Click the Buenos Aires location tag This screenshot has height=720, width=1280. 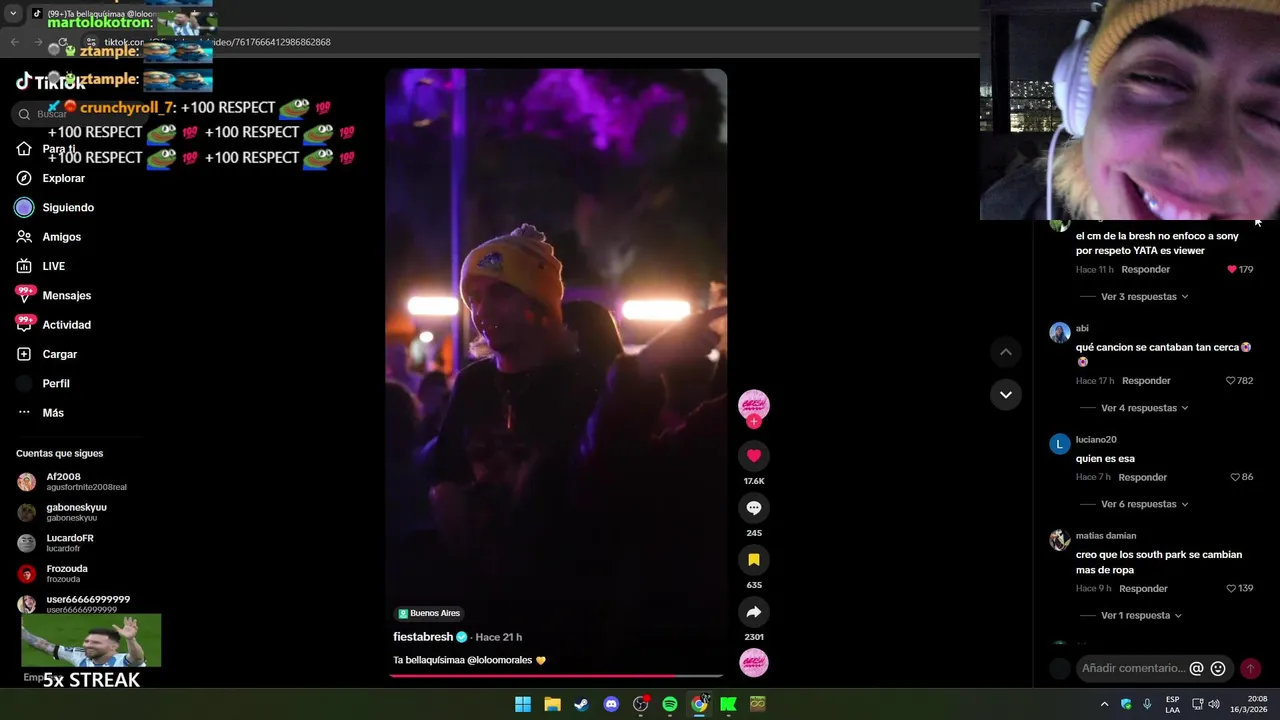tap(429, 613)
